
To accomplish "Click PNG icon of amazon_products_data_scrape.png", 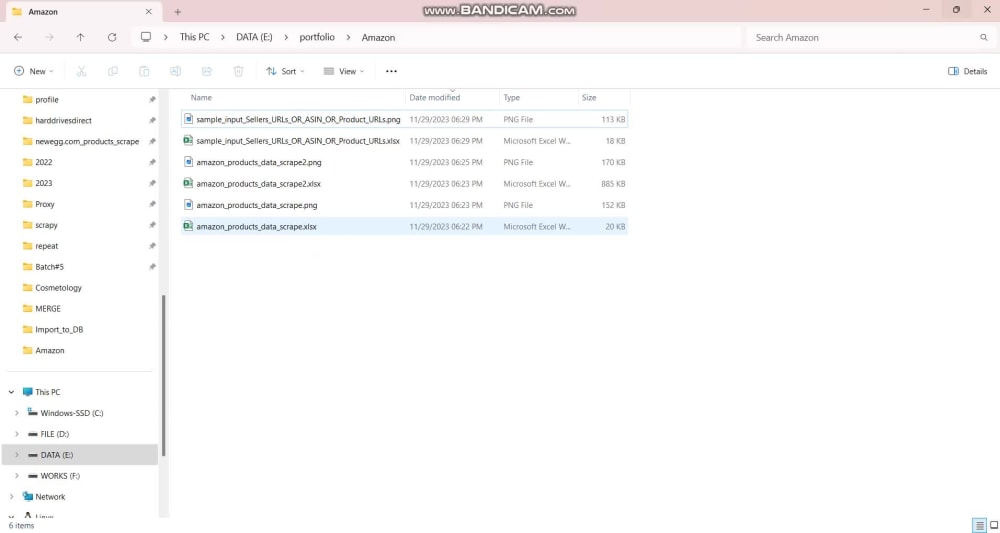I will 188,205.
